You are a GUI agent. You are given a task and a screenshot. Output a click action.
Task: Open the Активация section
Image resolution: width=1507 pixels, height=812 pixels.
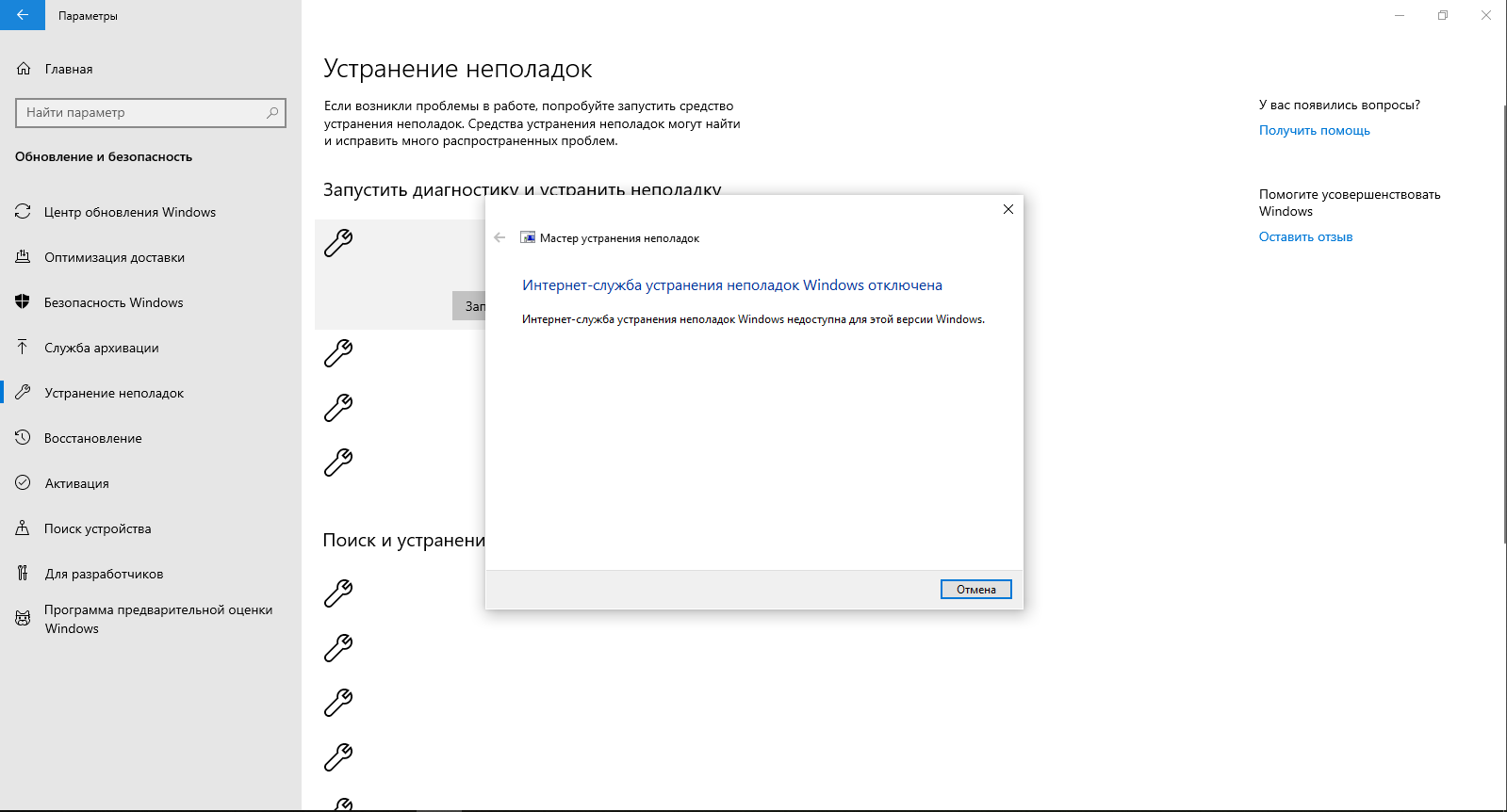151,483
